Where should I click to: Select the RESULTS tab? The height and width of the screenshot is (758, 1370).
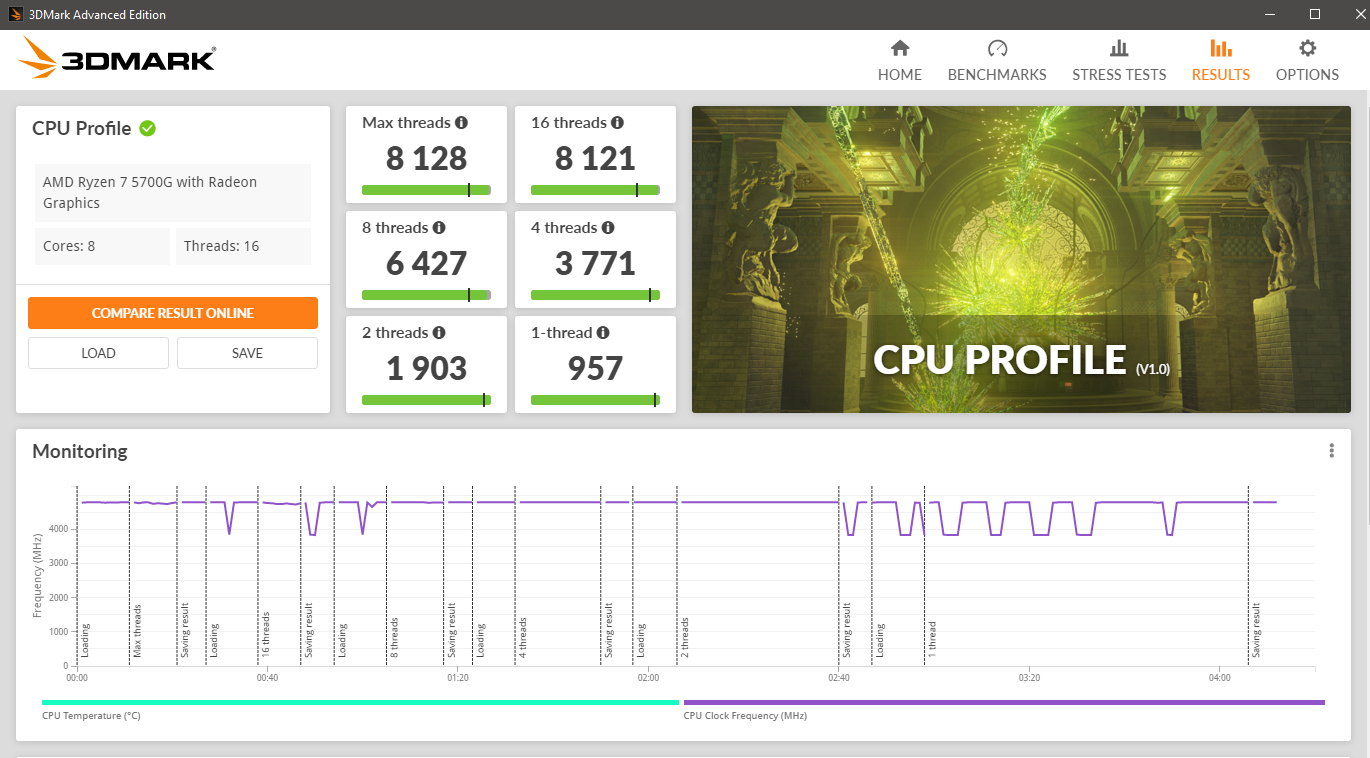point(1221,75)
